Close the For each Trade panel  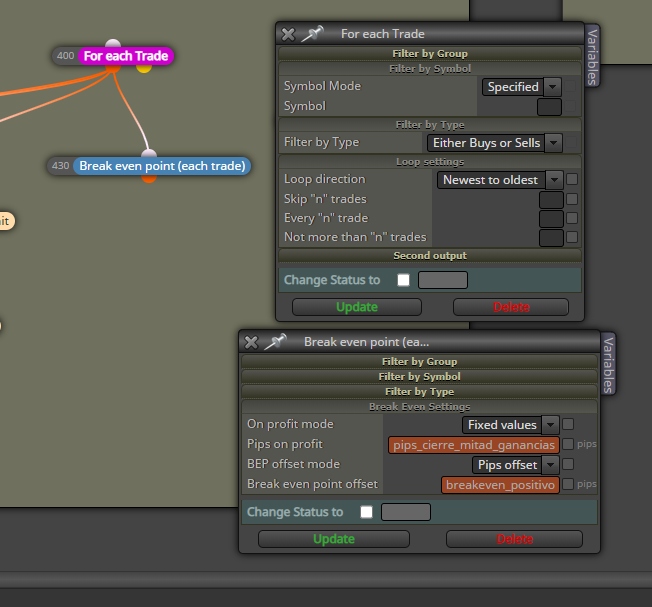[x=288, y=34]
